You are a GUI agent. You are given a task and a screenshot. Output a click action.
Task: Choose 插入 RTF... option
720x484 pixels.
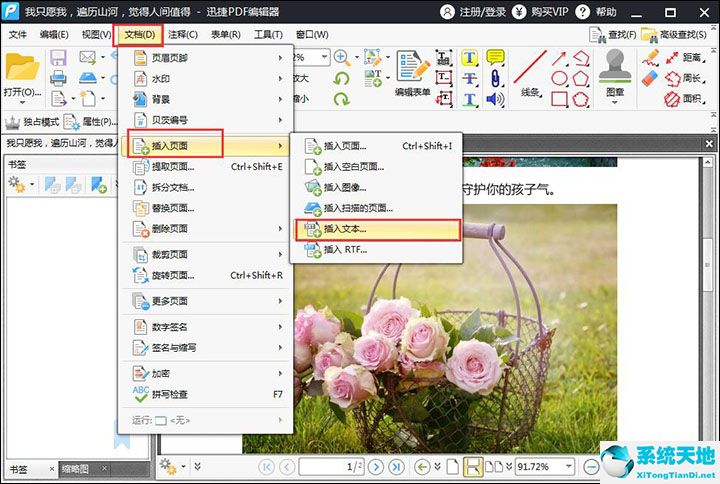point(377,250)
